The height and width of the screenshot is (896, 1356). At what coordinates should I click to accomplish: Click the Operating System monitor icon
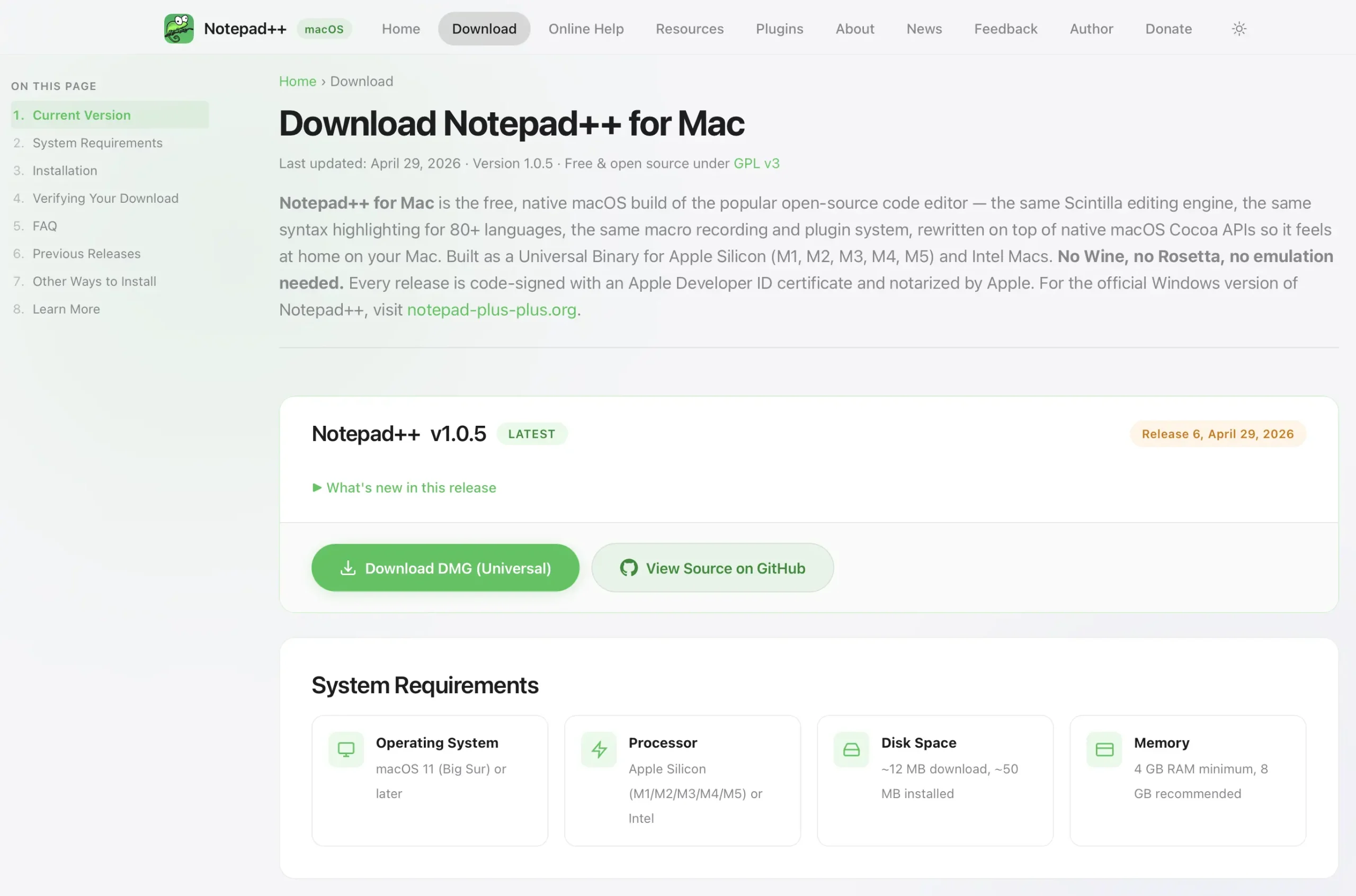tap(346, 749)
